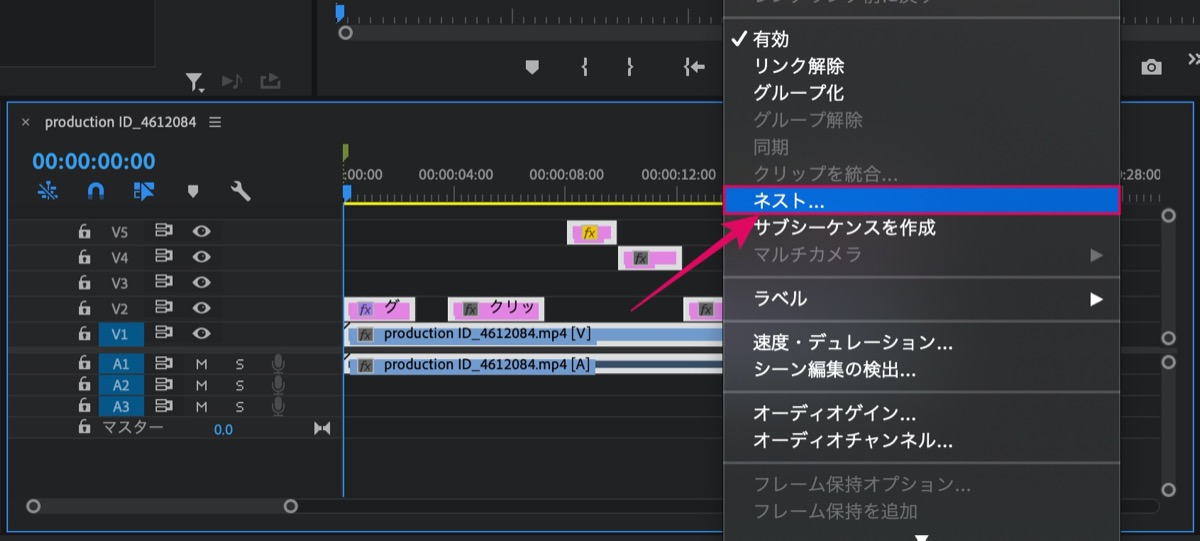Viewport: 1200px width, 541px height.
Task: Toggle lock on the Master track
Action: 85,428
